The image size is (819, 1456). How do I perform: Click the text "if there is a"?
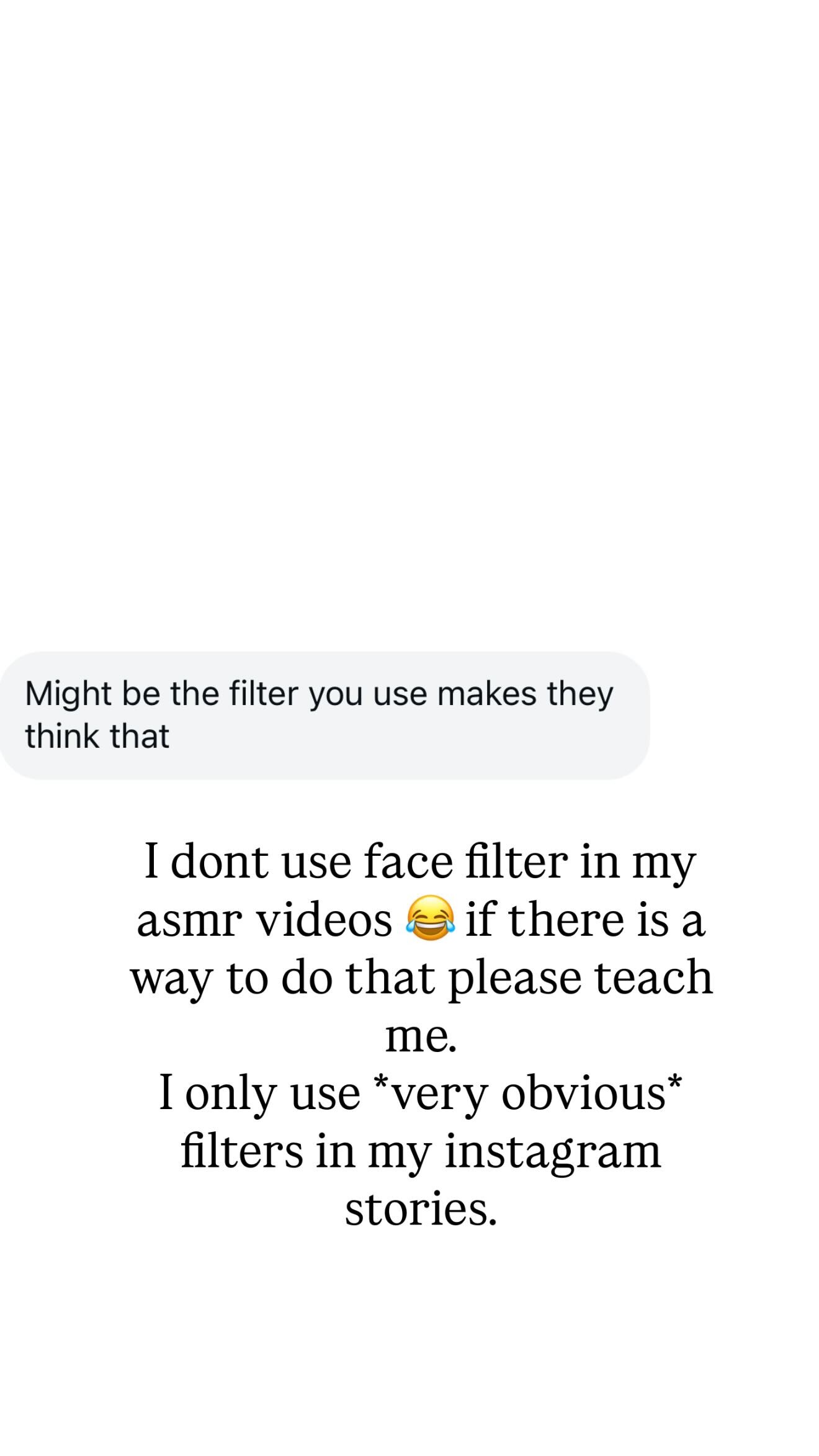coord(586,920)
